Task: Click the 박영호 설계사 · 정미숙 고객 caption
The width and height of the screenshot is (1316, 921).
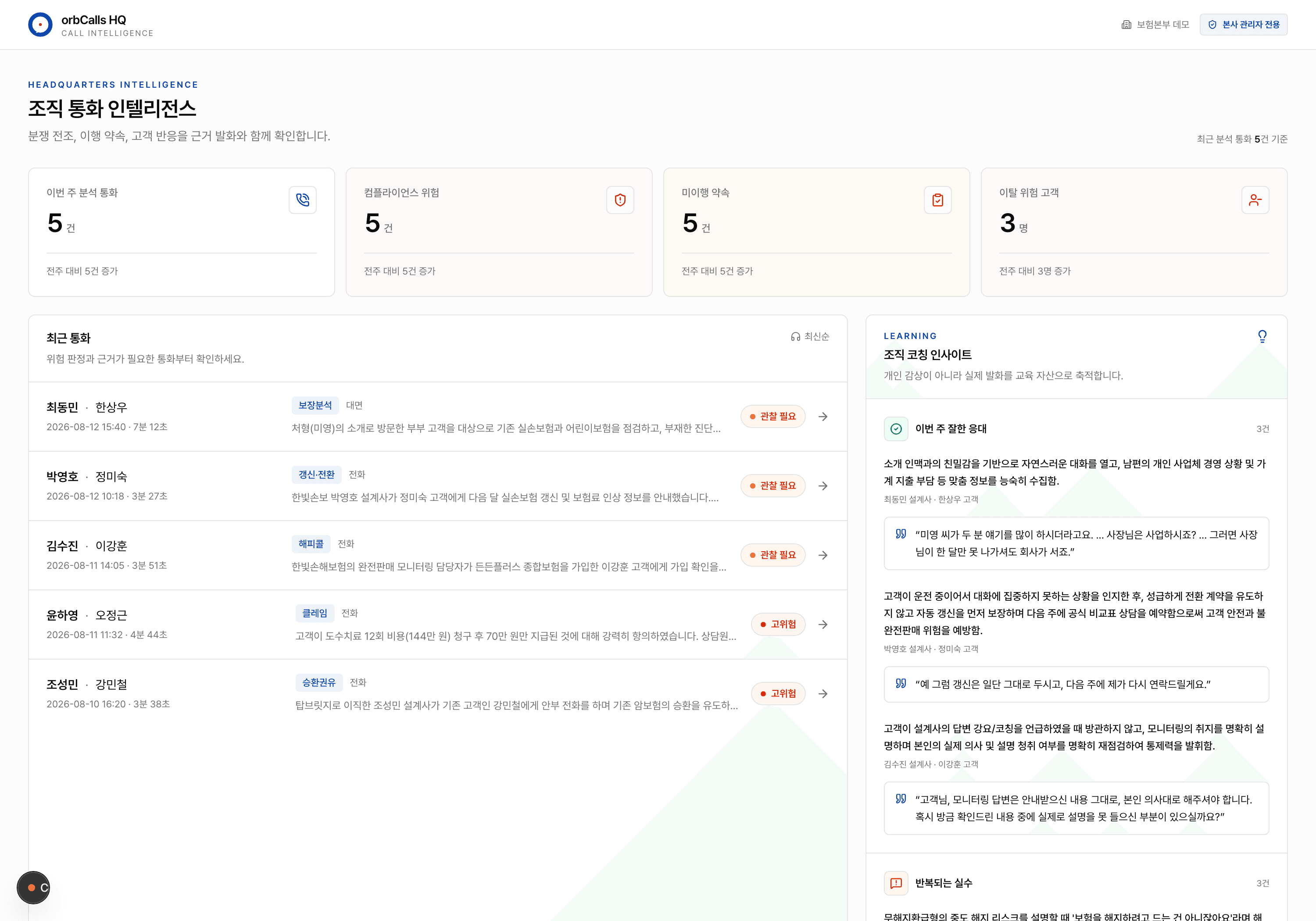Action: 931,650
